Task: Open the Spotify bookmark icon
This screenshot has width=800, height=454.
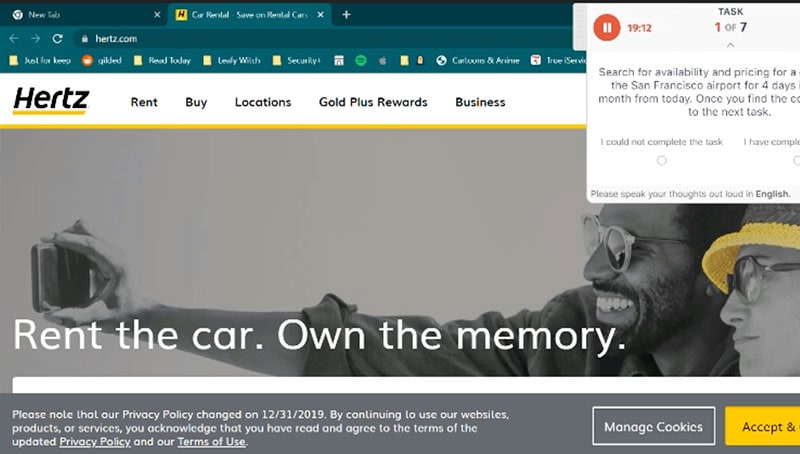Action: click(360, 60)
